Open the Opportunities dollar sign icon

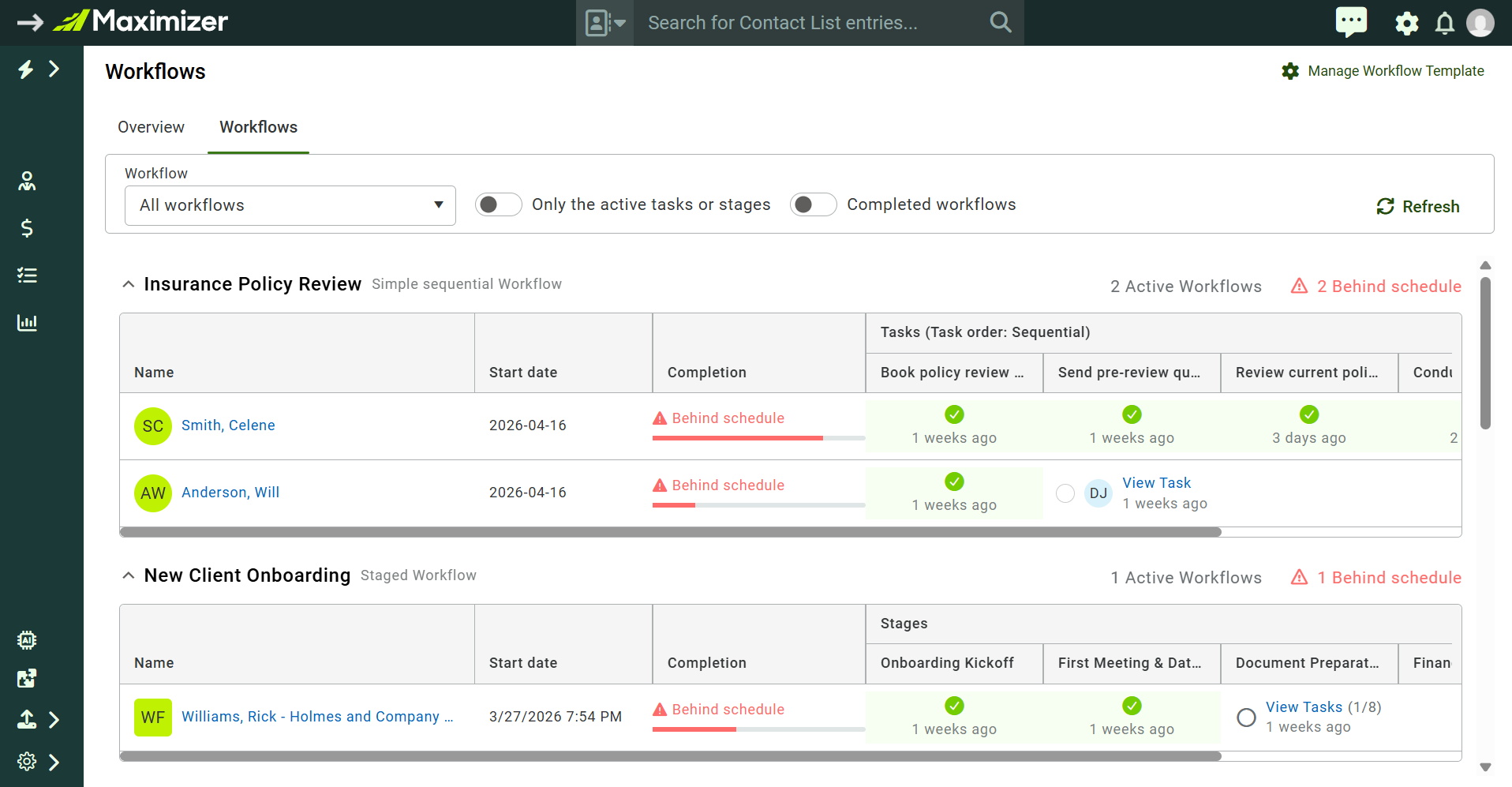pyautogui.click(x=27, y=228)
